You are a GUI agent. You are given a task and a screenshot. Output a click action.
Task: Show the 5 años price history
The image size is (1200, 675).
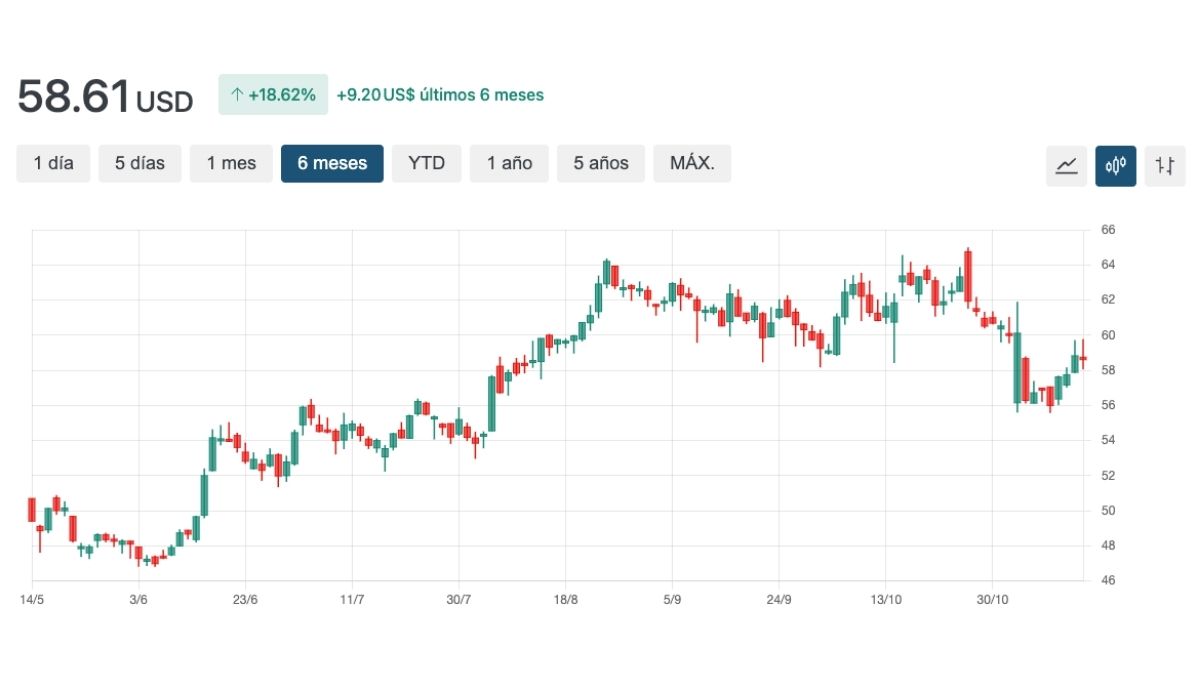(601, 163)
